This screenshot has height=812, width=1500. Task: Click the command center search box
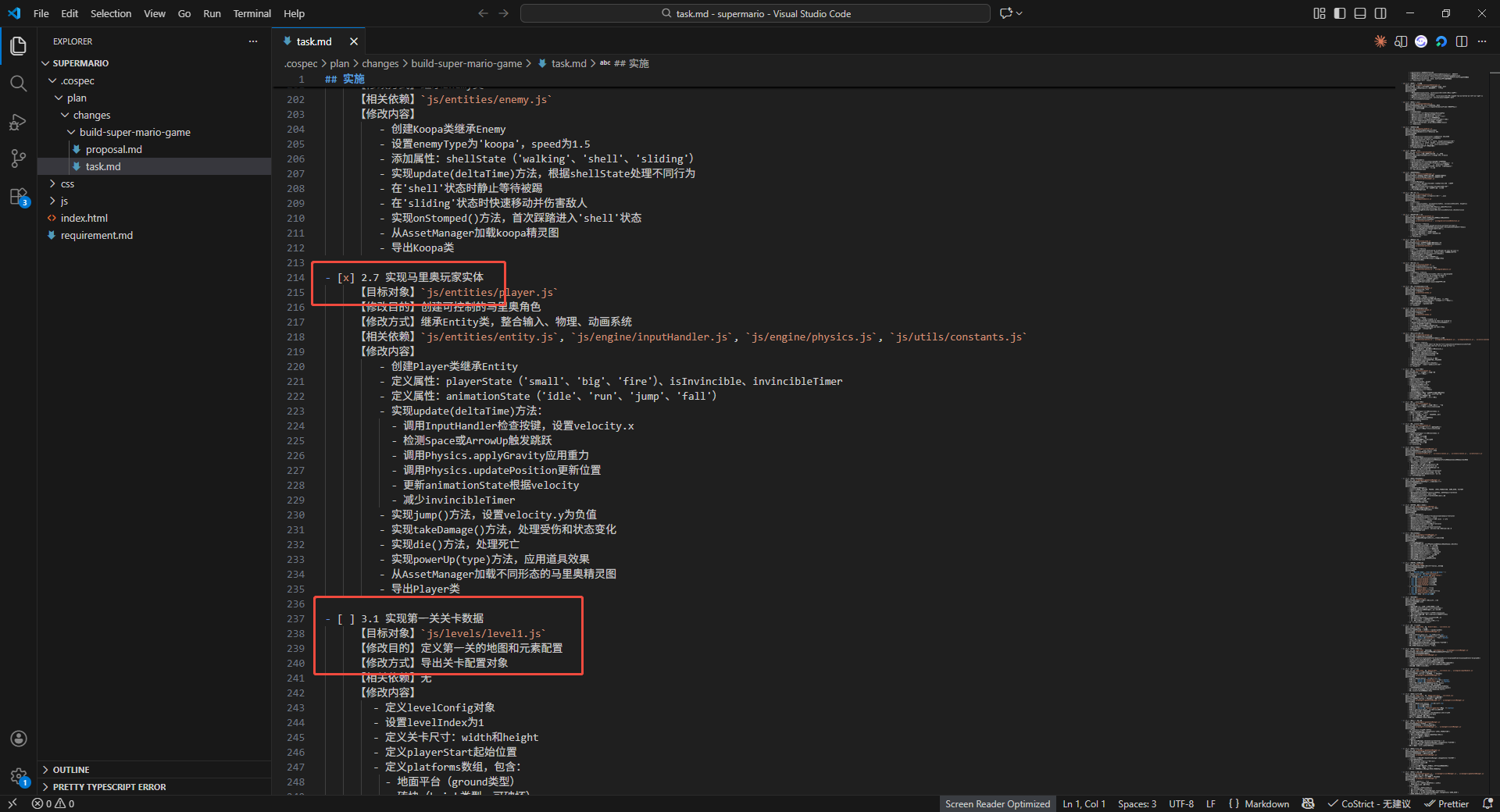(755, 13)
